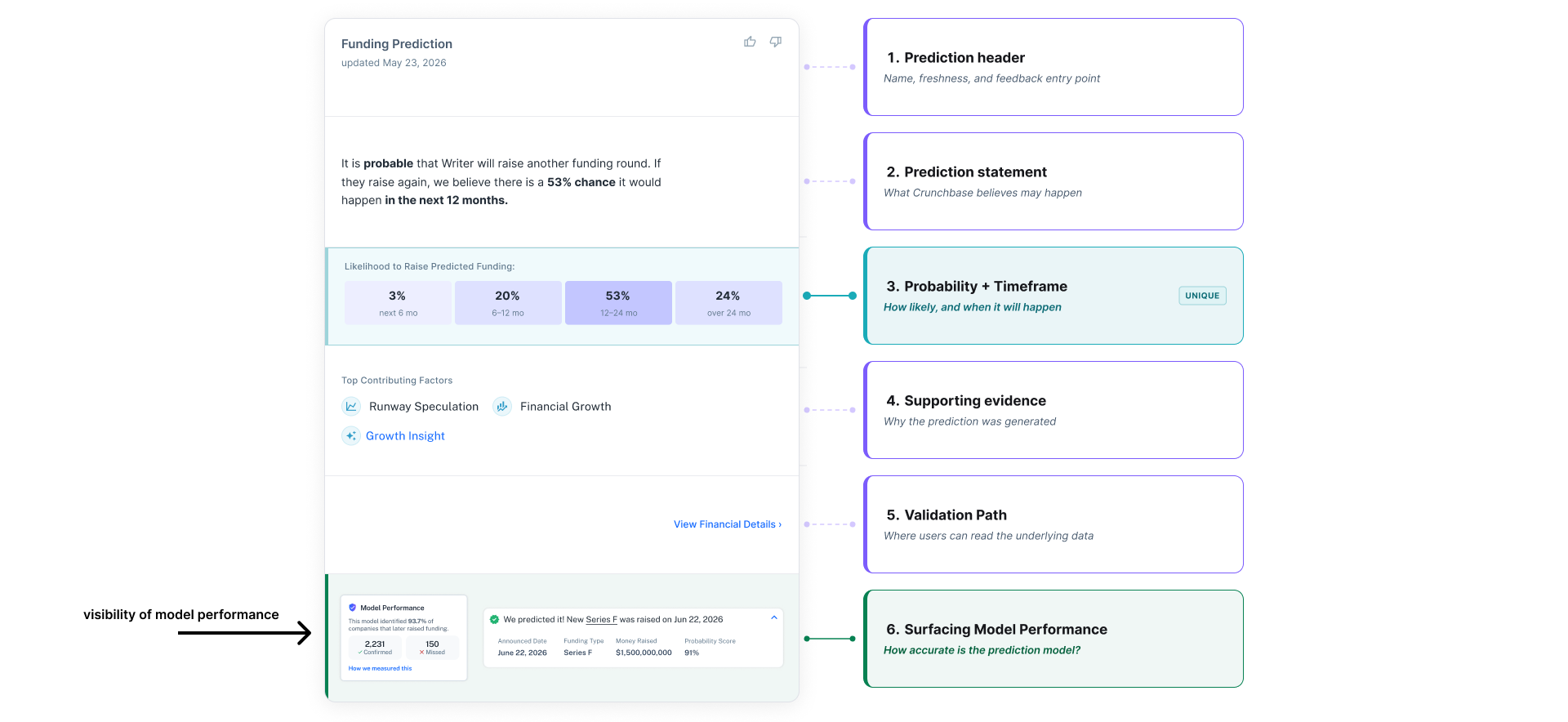This screenshot has height=722, width=1568.
Task: Click the Financial Growth bar icon
Action: pyautogui.click(x=502, y=406)
